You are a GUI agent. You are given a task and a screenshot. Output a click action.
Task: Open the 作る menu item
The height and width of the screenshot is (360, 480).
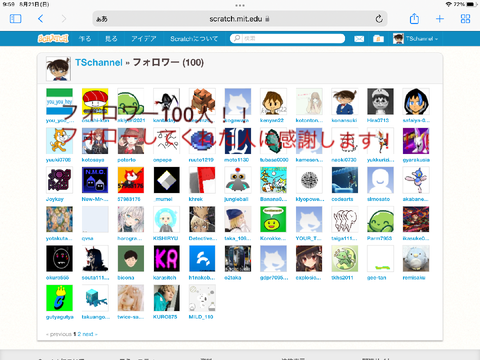(x=85, y=39)
